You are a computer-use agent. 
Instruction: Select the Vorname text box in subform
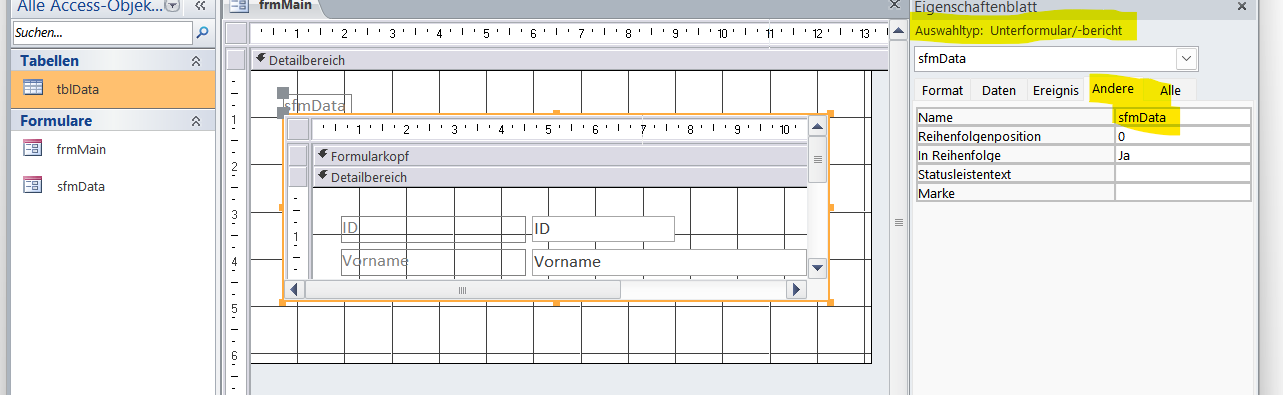click(x=669, y=262)
